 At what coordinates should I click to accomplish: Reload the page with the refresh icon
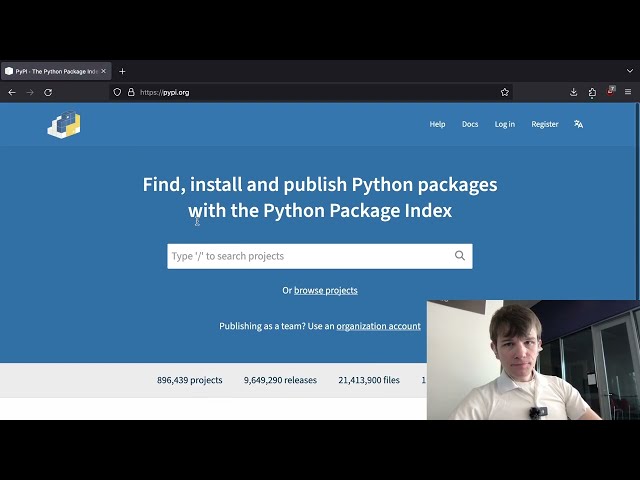[x=48, y=92]
